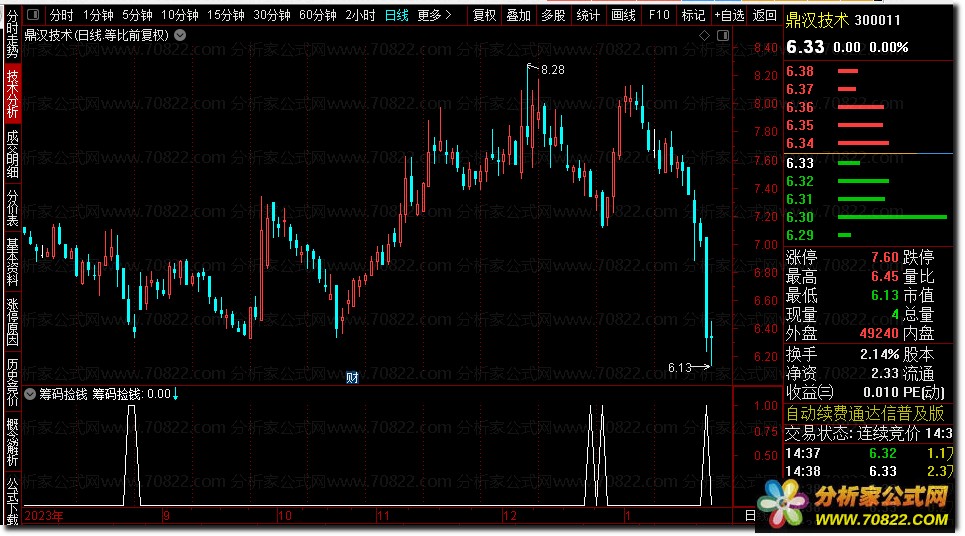Screen dimensions: 965x536
Task: Switch to the 1分钟 period
Action: pos(98,15)
